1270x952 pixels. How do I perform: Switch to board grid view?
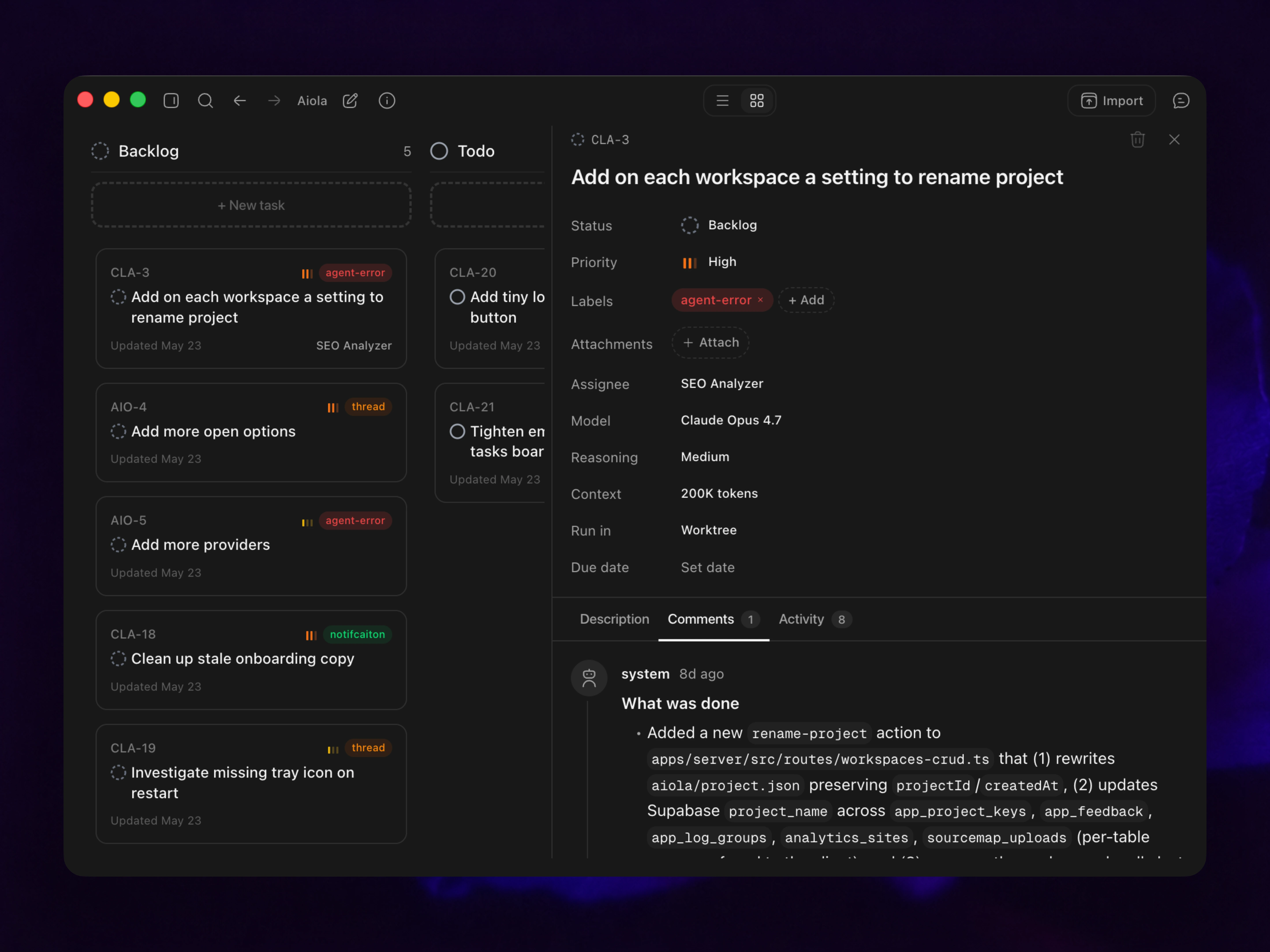(757, 101)
